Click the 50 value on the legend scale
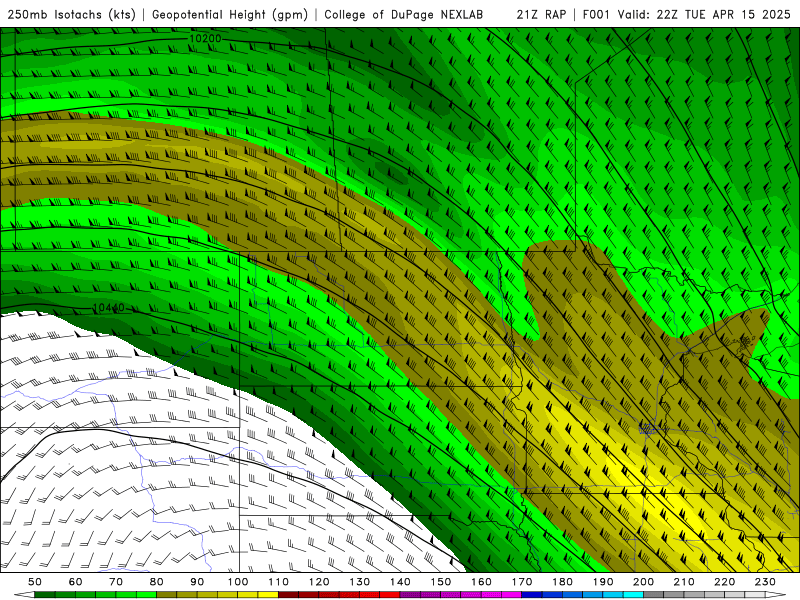 tap(35, 582)
